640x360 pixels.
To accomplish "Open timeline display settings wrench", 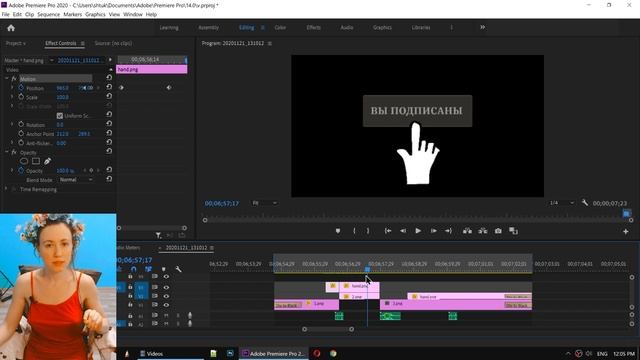I will click(178, 269).
